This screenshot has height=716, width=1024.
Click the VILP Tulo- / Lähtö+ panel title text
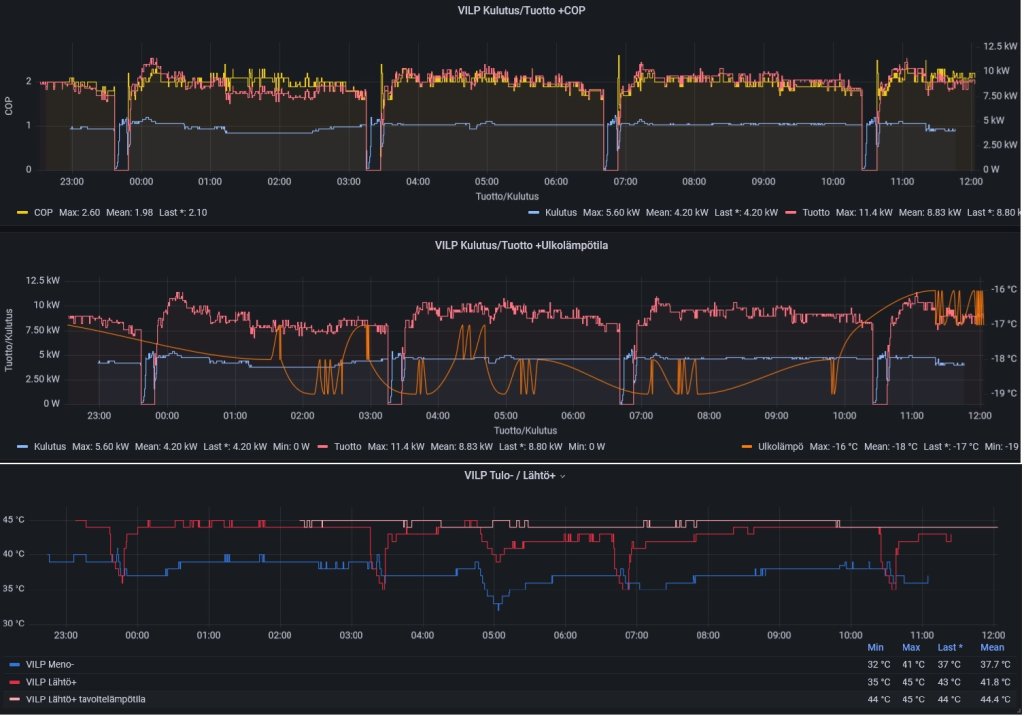509,476
